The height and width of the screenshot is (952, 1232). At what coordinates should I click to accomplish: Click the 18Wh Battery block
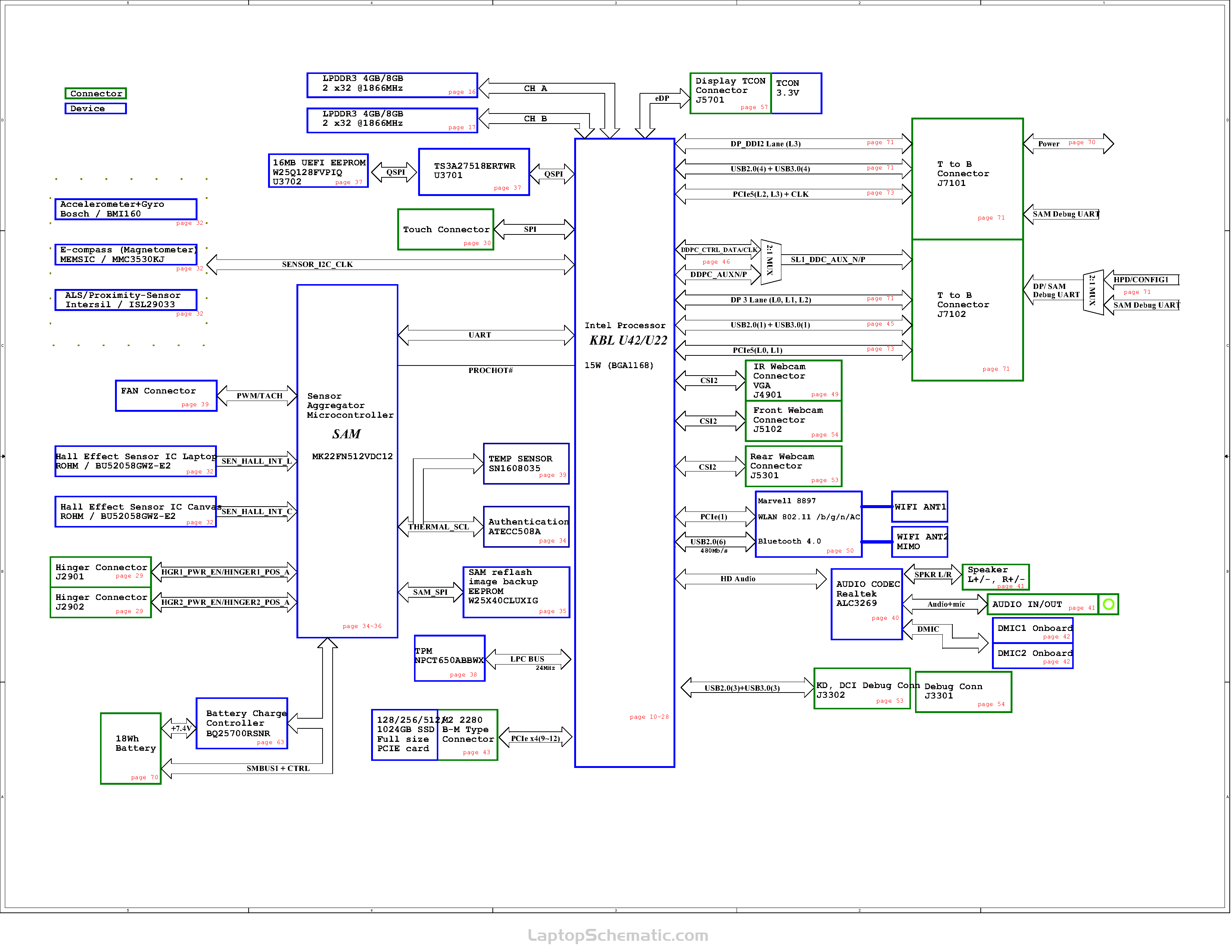point(131,749)
